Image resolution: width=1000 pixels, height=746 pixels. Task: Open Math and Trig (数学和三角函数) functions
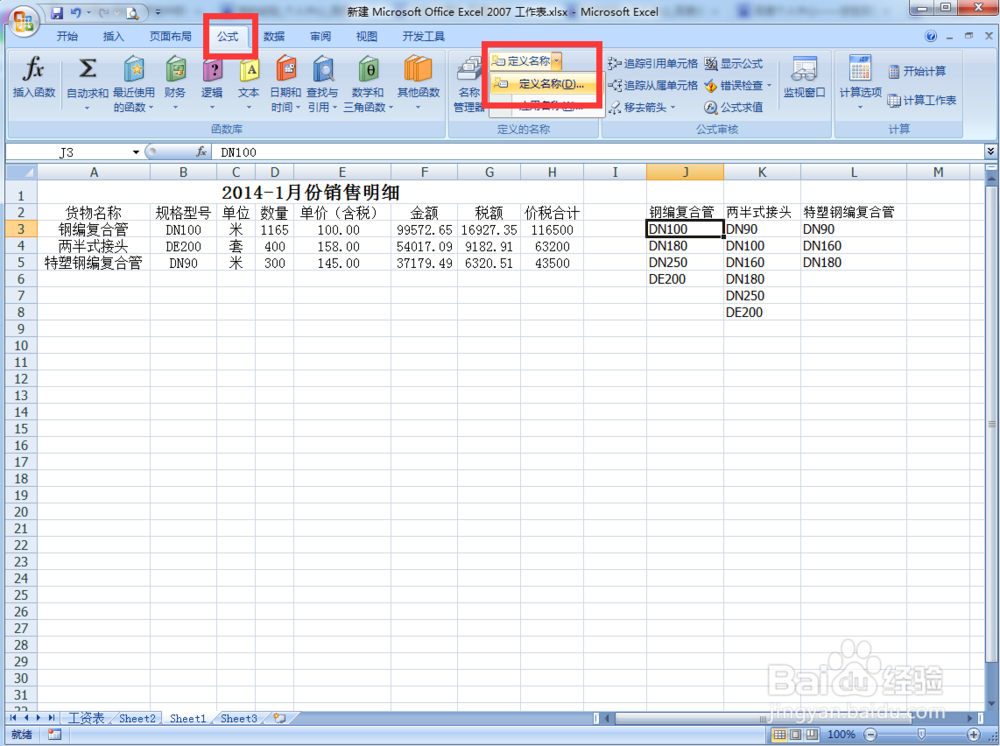(368, 83)
